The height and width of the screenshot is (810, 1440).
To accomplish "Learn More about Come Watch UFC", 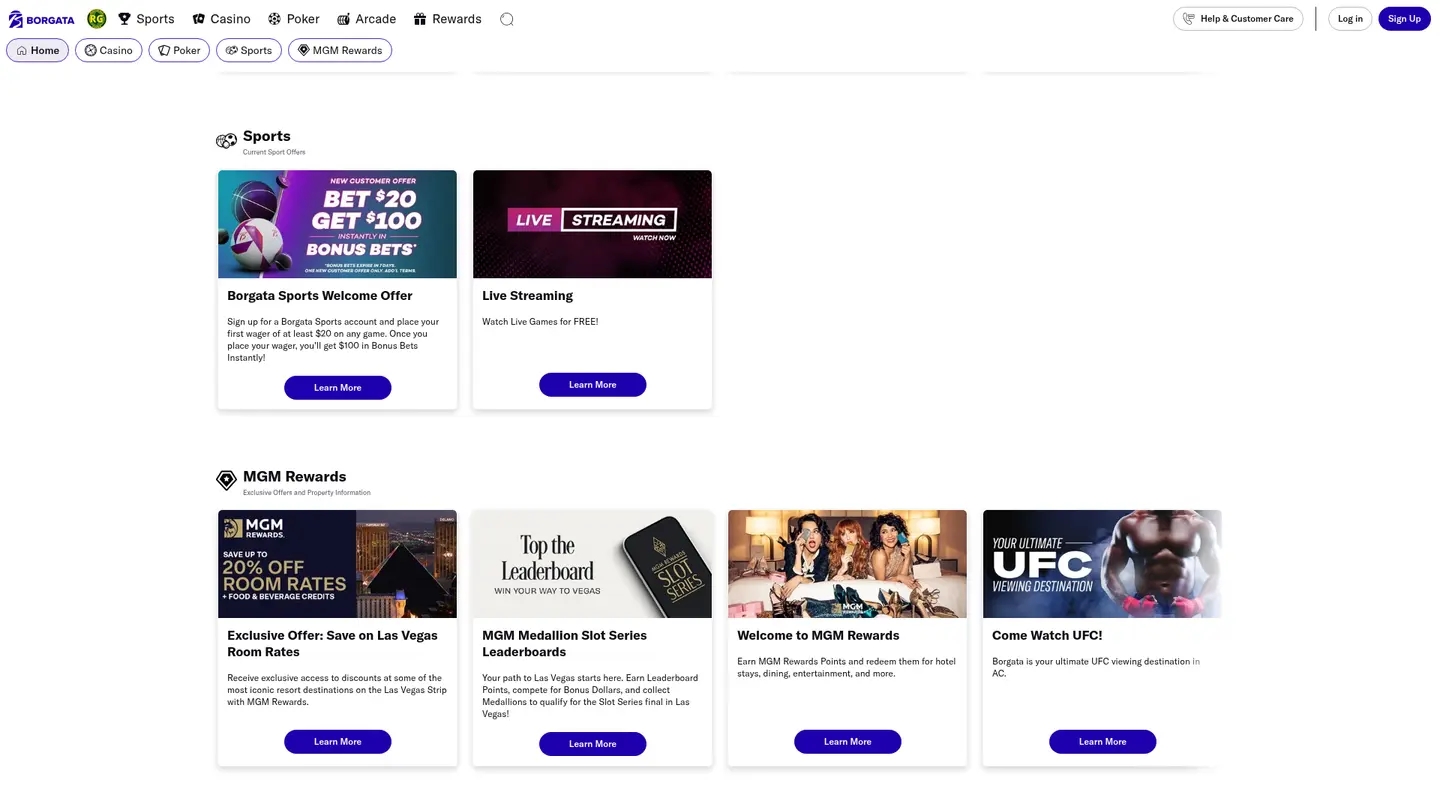I will click(1103, 742).
